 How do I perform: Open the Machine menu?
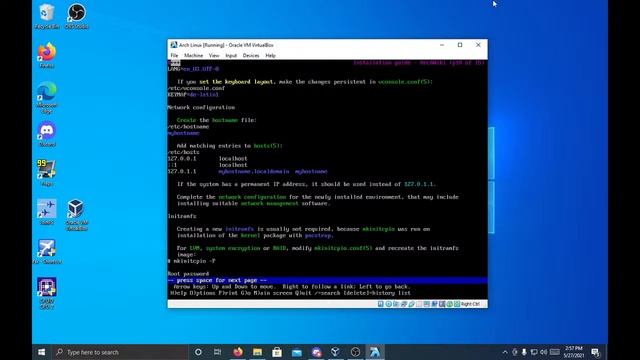193,56
